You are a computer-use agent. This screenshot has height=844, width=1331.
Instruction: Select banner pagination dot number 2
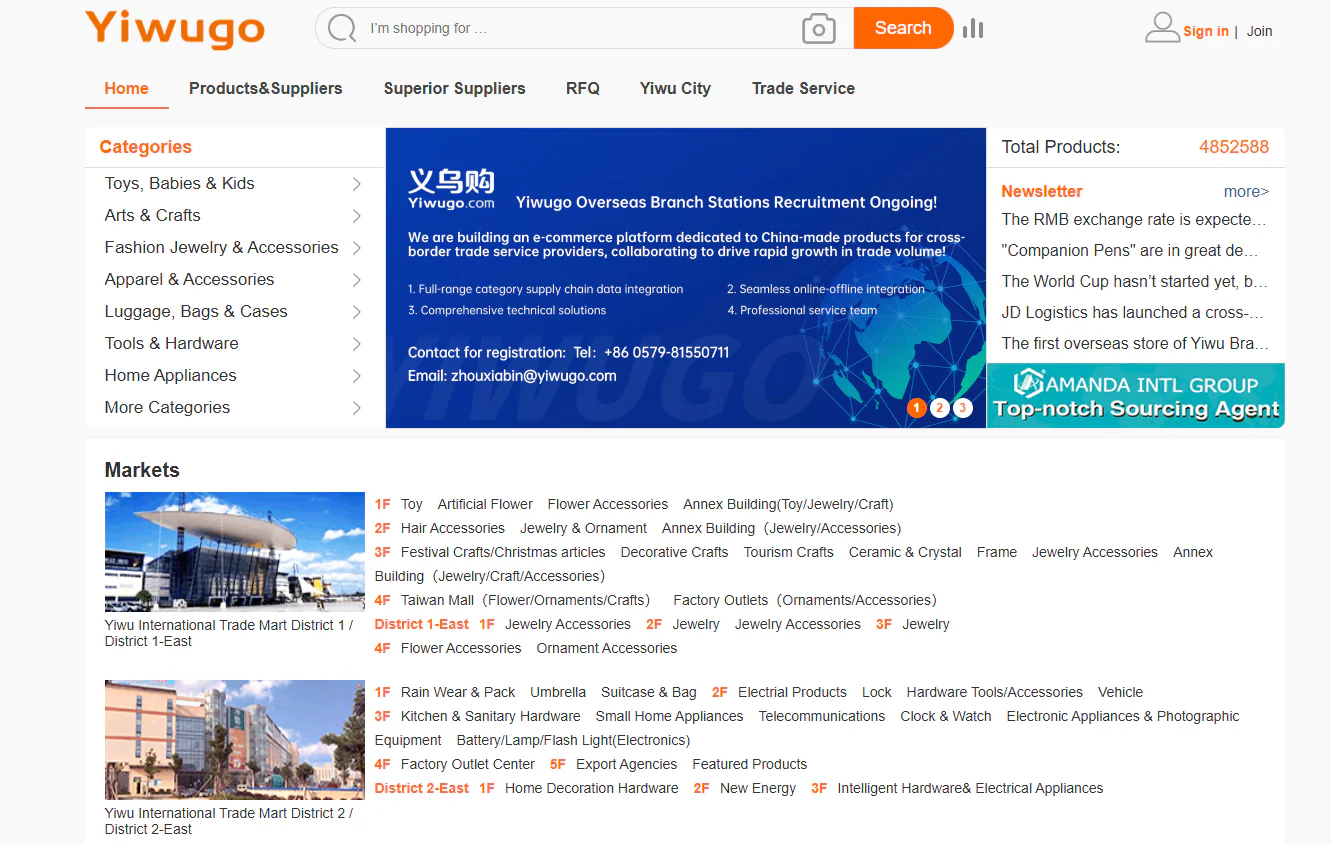point(939,408)
